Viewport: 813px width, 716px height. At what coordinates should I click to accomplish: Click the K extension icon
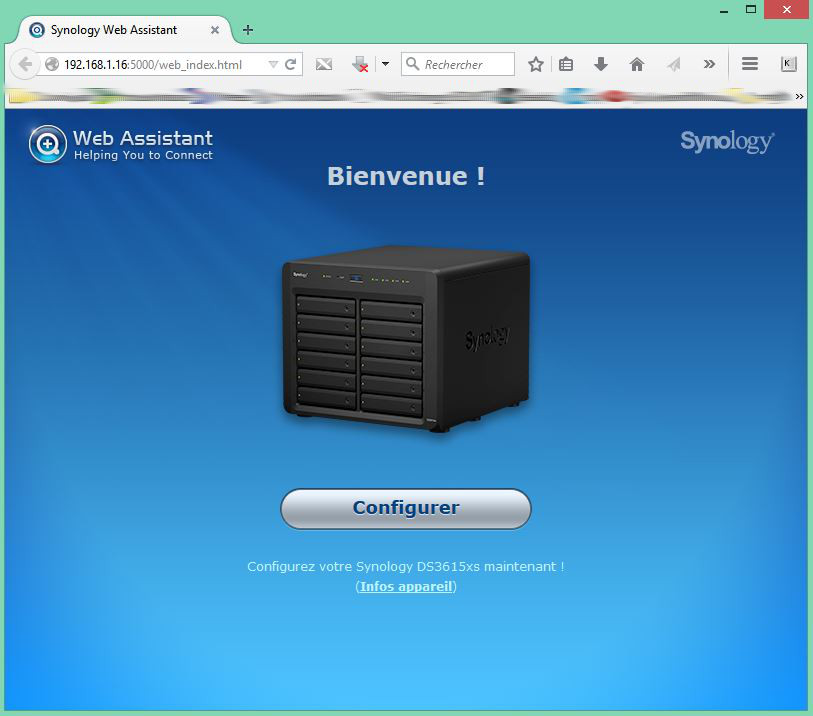tap(788, 64)
